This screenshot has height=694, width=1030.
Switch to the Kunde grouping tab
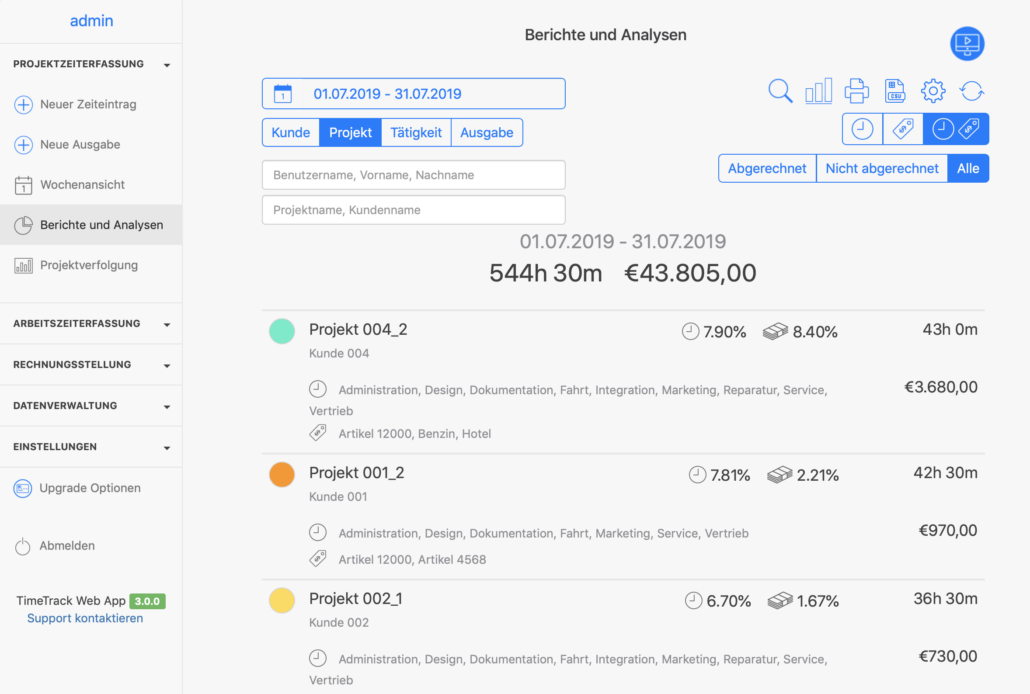[x=291, y=133]
